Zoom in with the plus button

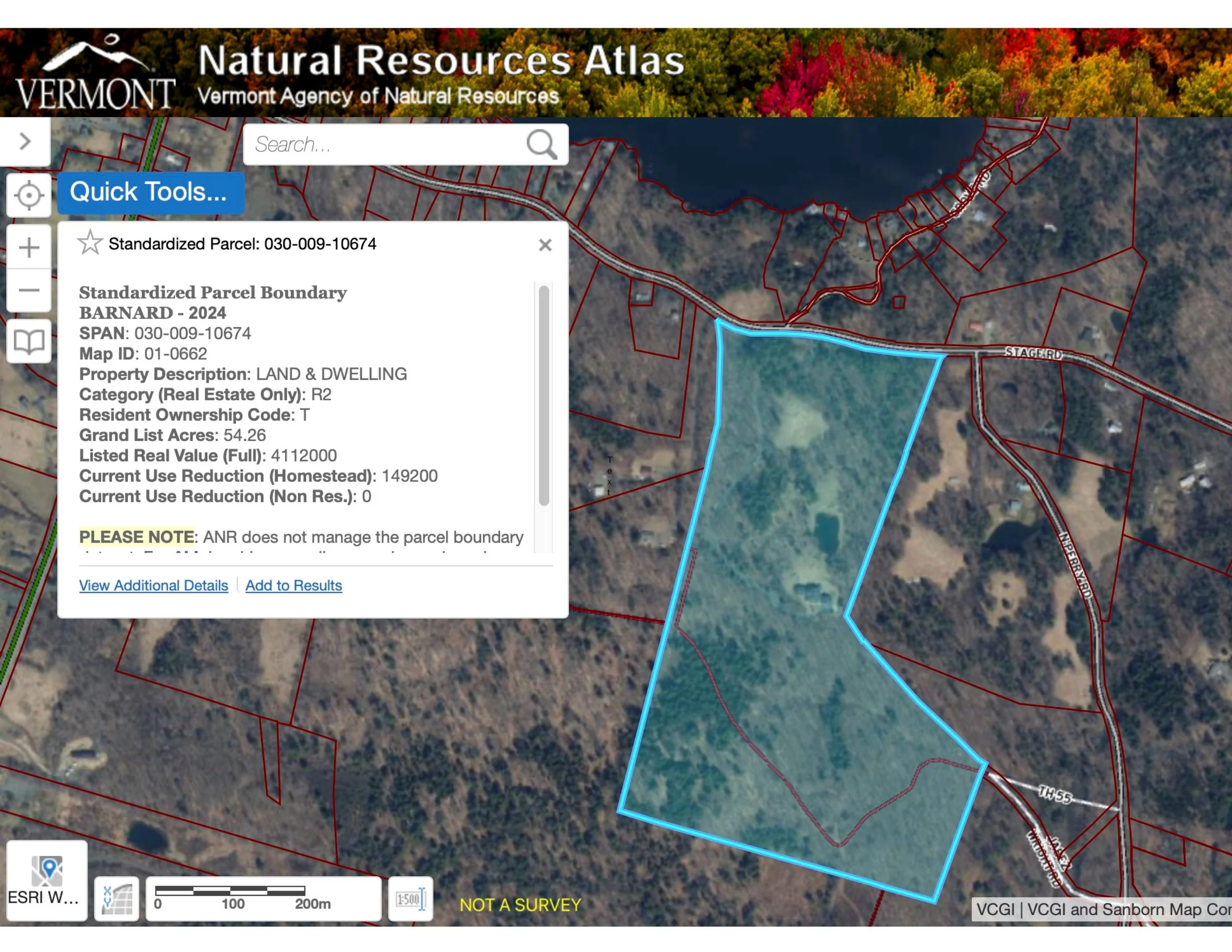pos(29,247)
